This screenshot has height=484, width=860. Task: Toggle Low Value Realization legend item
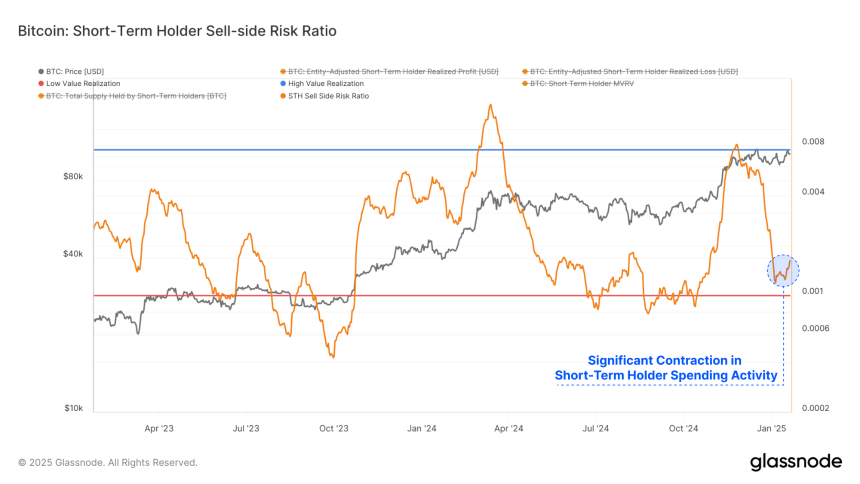point(80,83)
